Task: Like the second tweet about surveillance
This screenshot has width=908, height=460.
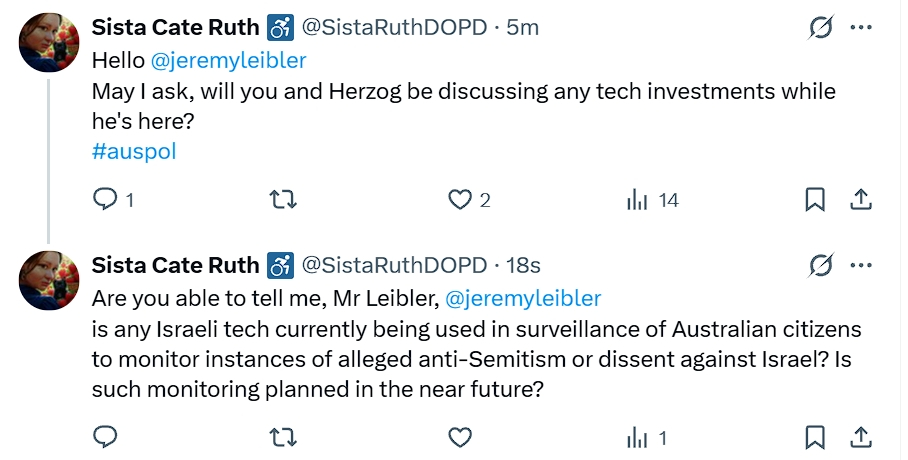Action: click(460, 437)
